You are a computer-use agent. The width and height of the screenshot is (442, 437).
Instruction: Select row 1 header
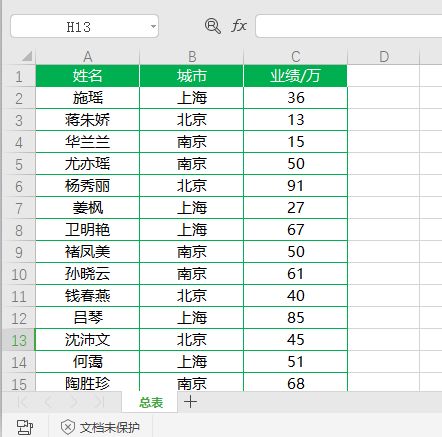pos(19,76)
